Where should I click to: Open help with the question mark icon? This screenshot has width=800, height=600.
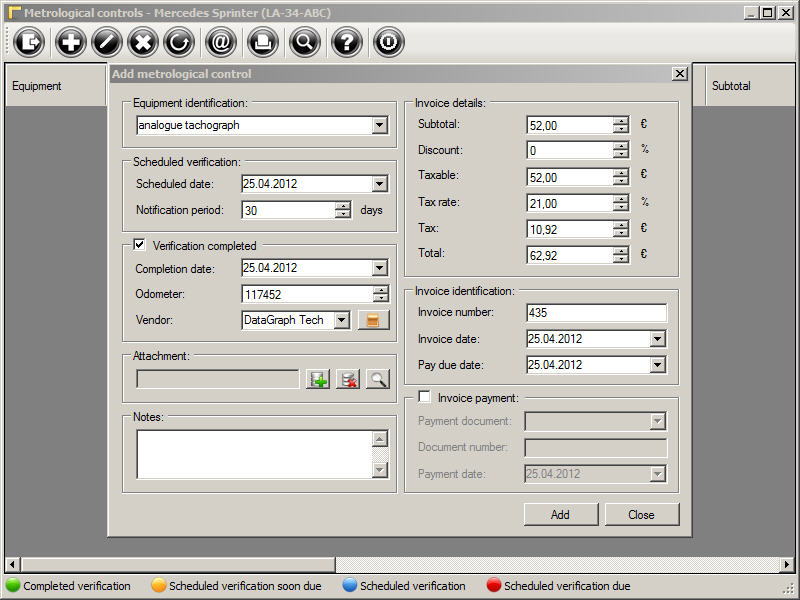coord(346,42)
